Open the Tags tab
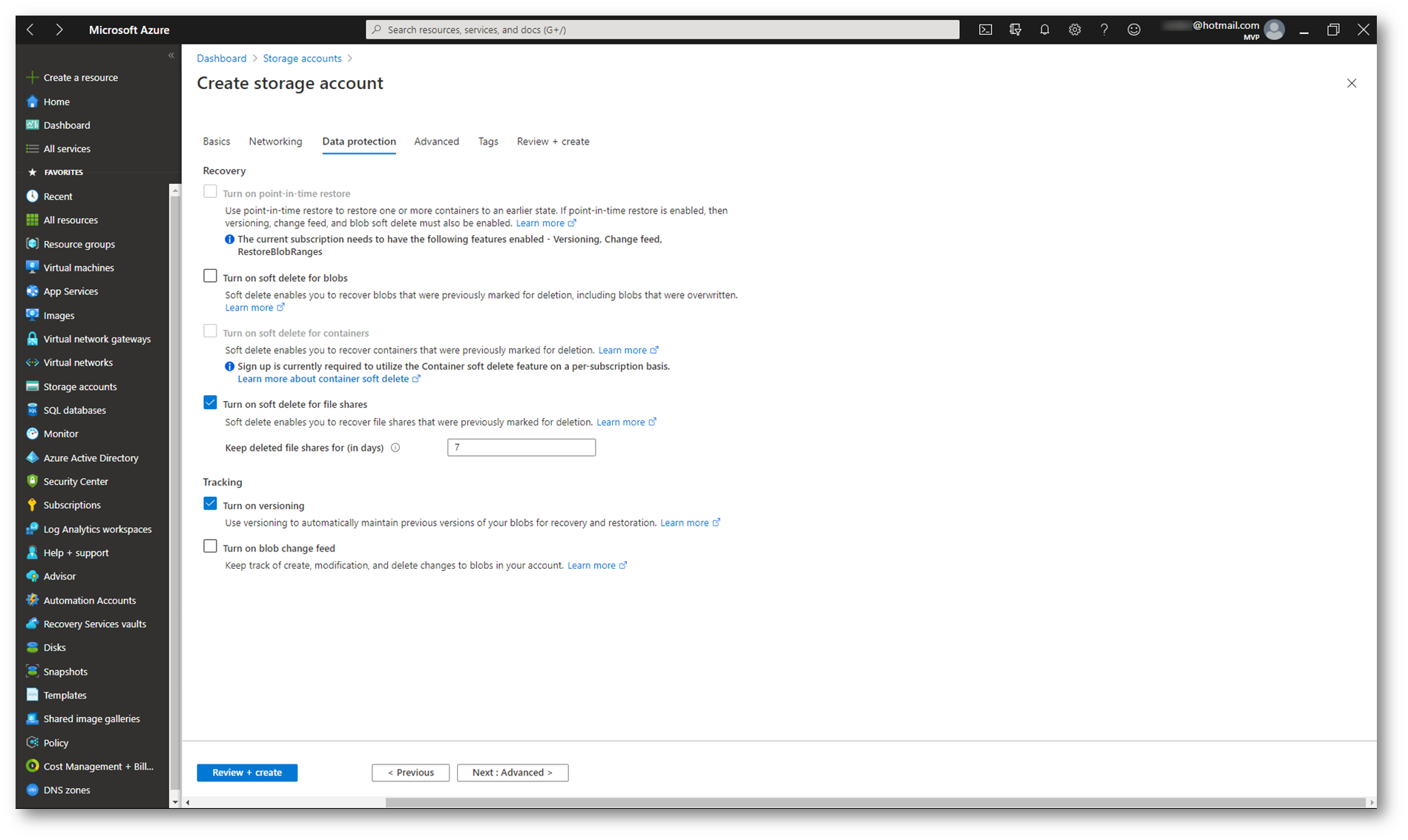This screenshot has width=1408, height=840. point(488,141)
